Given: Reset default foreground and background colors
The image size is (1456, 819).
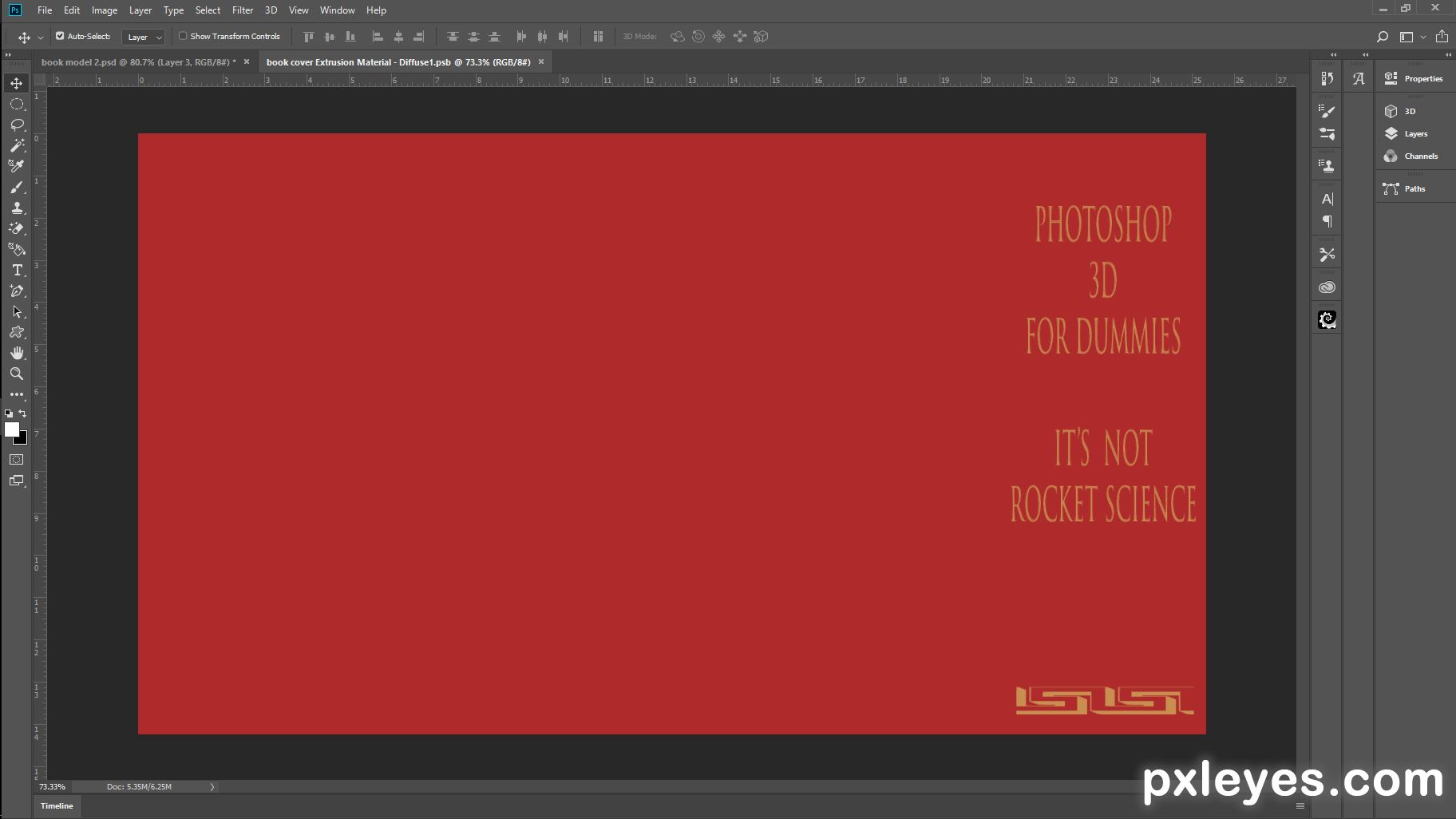Looking at the screenshot, I should coord(9,413).
